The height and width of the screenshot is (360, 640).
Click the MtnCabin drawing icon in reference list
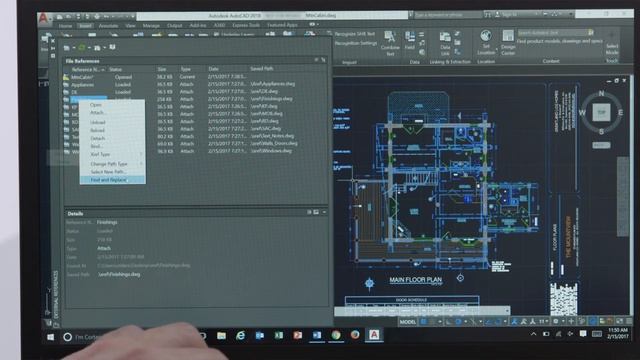(66, 77)
